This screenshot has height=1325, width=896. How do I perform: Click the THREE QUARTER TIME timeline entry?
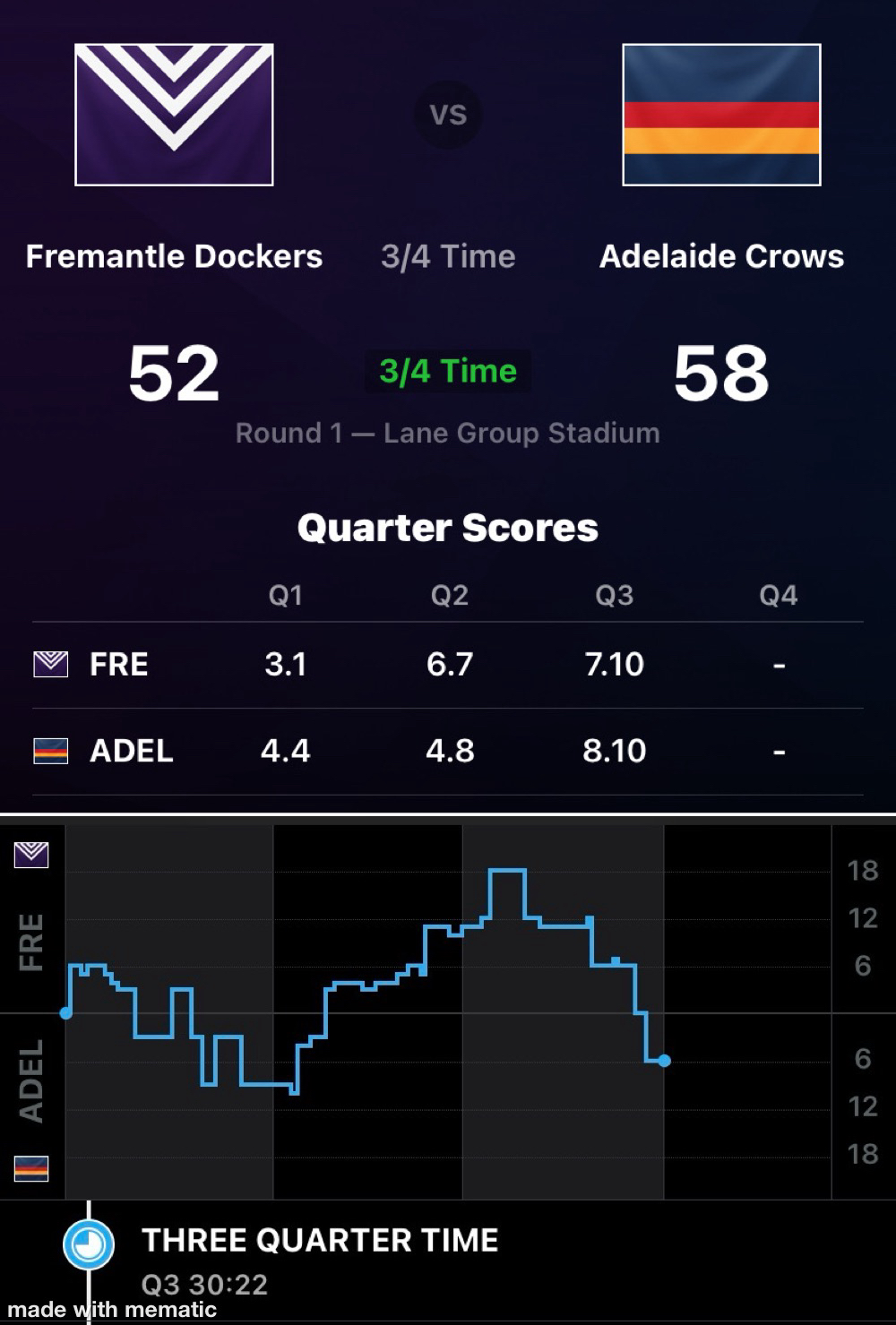pyautogui.click(x=320, y=1241)
